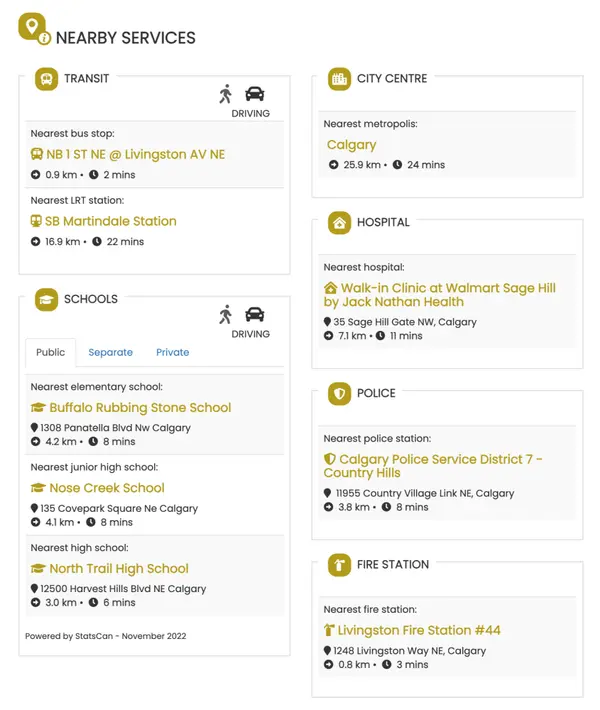600x710 pixels.
Task: Select the driving car icon in Transit
Action: coord(255,94)
